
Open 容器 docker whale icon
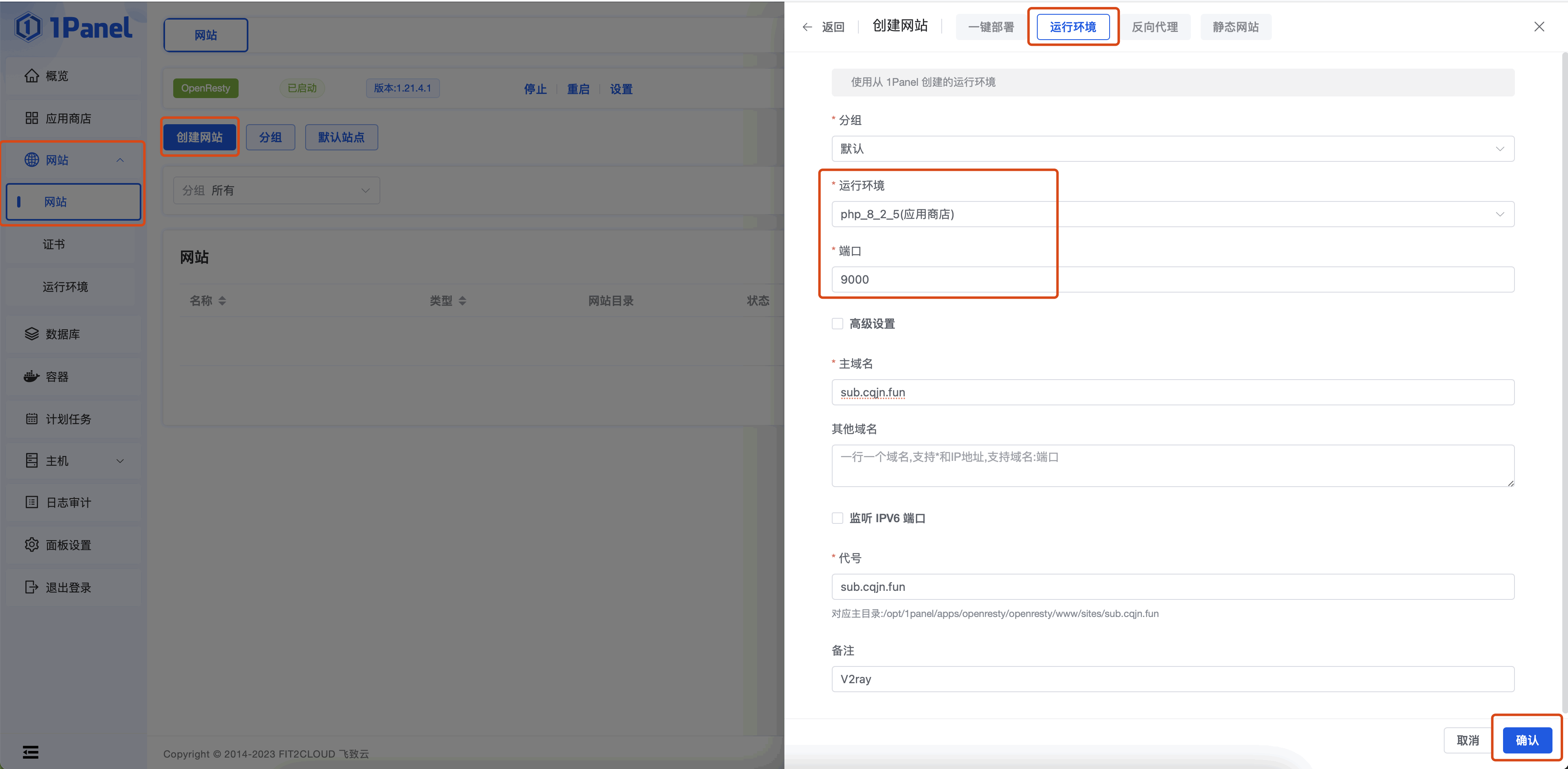tap(31, 376)
